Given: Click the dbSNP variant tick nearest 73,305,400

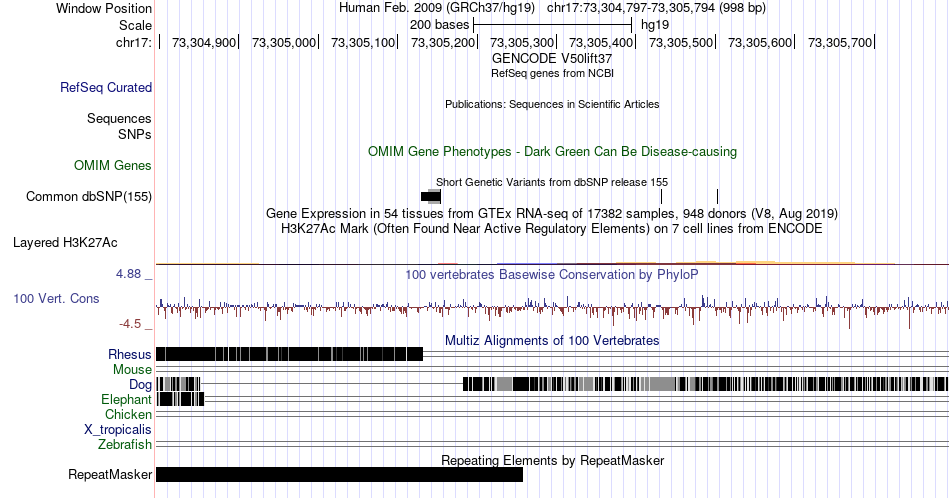Looking at the screenshot, I should (x=662, y=196).
